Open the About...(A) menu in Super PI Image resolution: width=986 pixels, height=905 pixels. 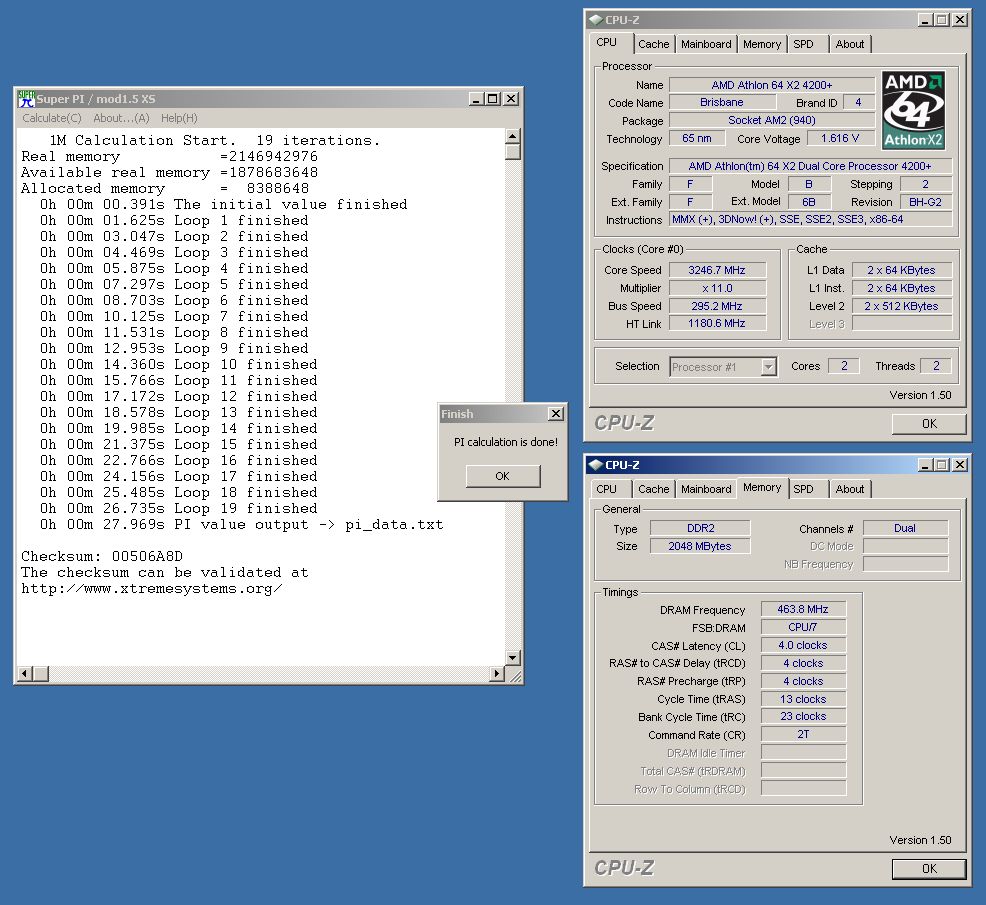[x=121, y=118]
